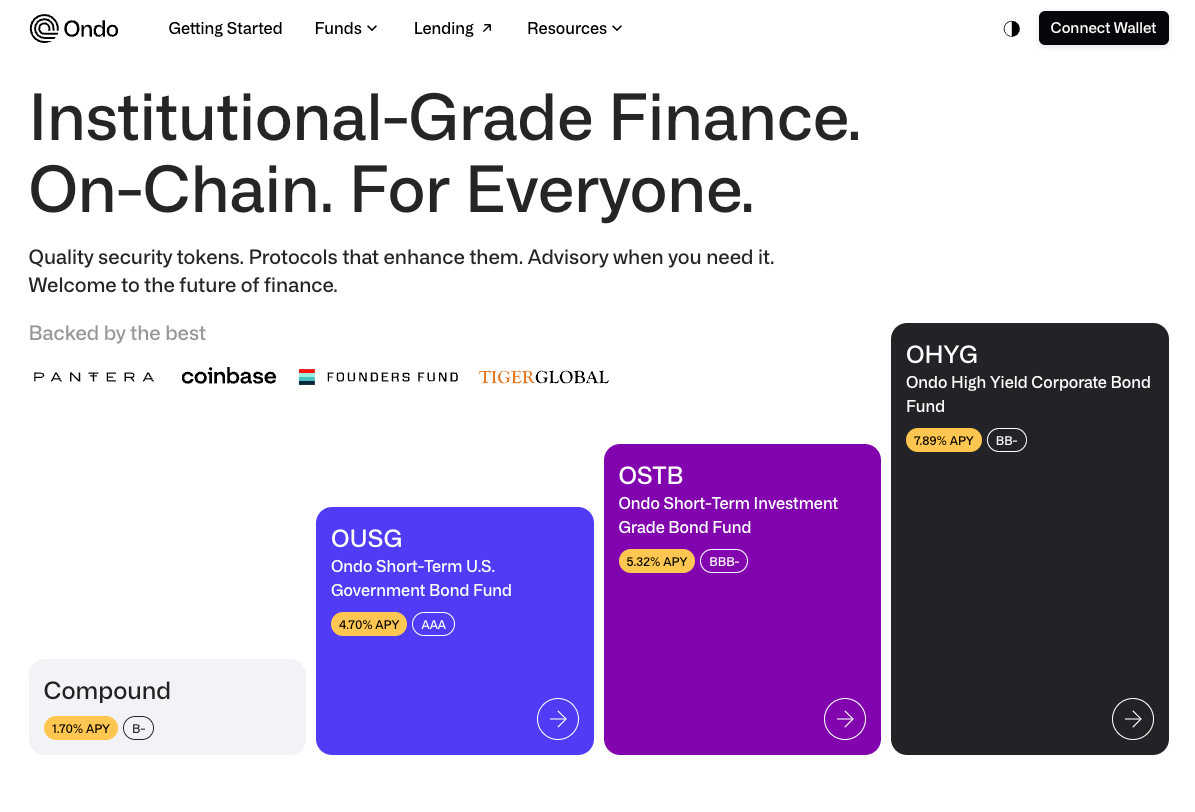Open the OSTB fund arrow button
Screen dimensions: 1195x812
pos(845,718)
